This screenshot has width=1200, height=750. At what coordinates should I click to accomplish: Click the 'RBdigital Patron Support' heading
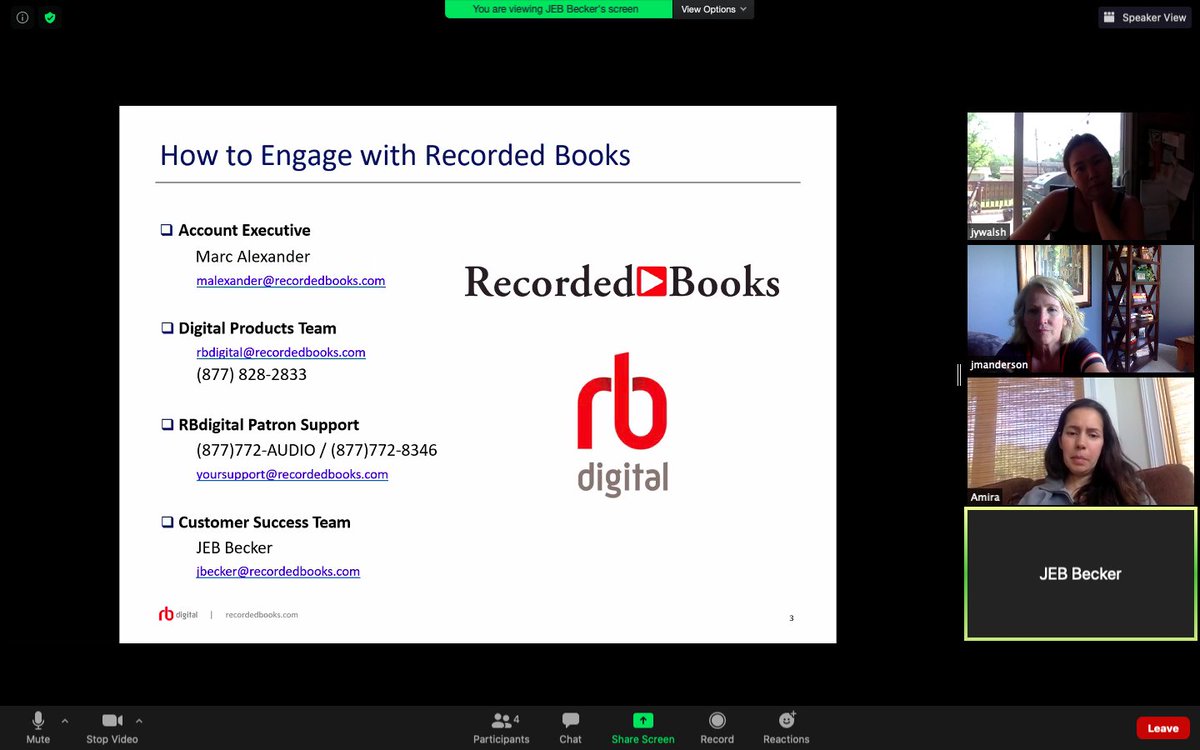(268, 425)
